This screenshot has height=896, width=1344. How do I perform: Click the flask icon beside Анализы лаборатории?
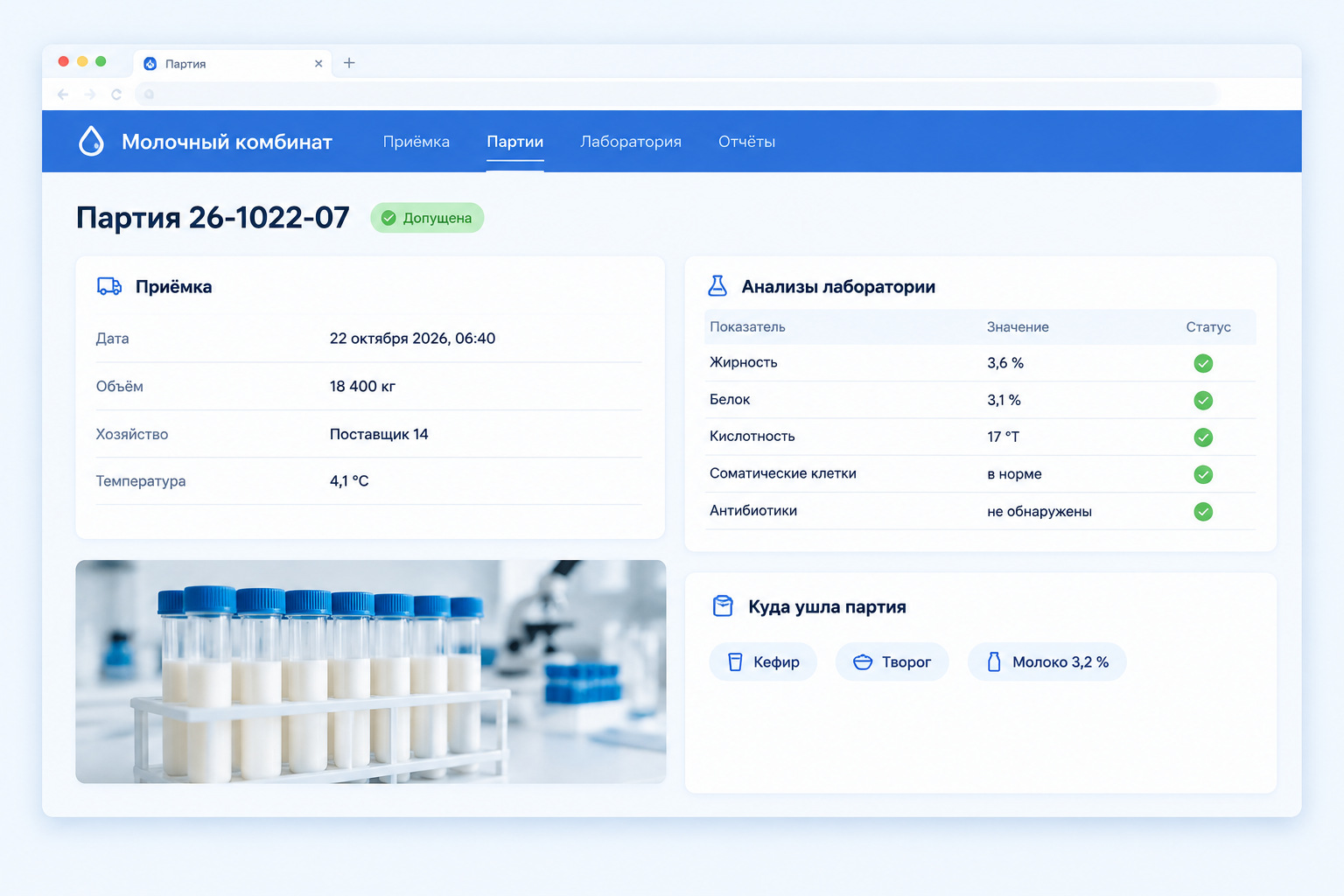coord(717,285)
